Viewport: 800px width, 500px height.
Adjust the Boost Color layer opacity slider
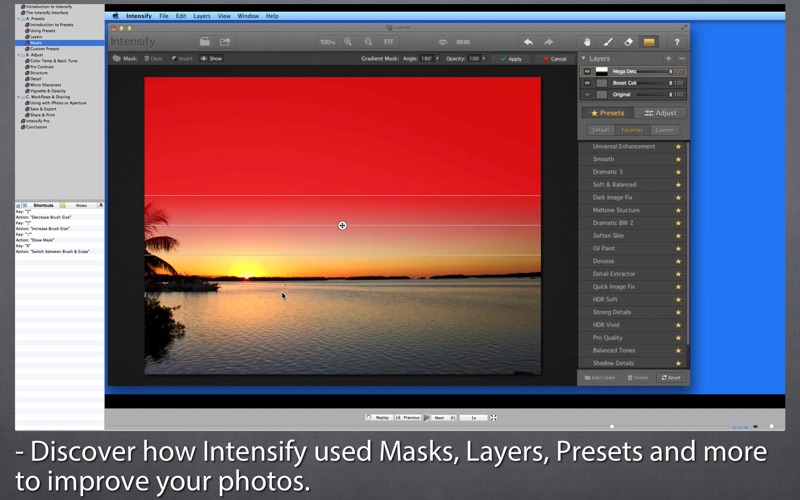coord(655,83)
